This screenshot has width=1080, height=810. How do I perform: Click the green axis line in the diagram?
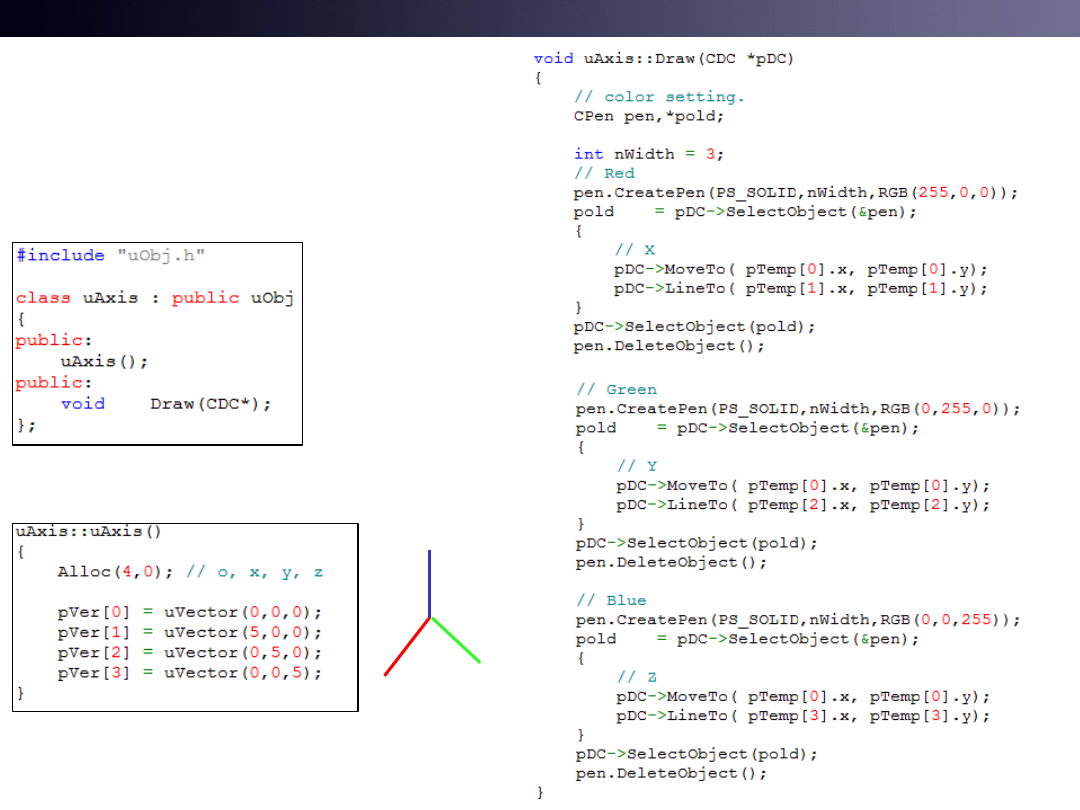pyautogui.click(x=456, y=640)
